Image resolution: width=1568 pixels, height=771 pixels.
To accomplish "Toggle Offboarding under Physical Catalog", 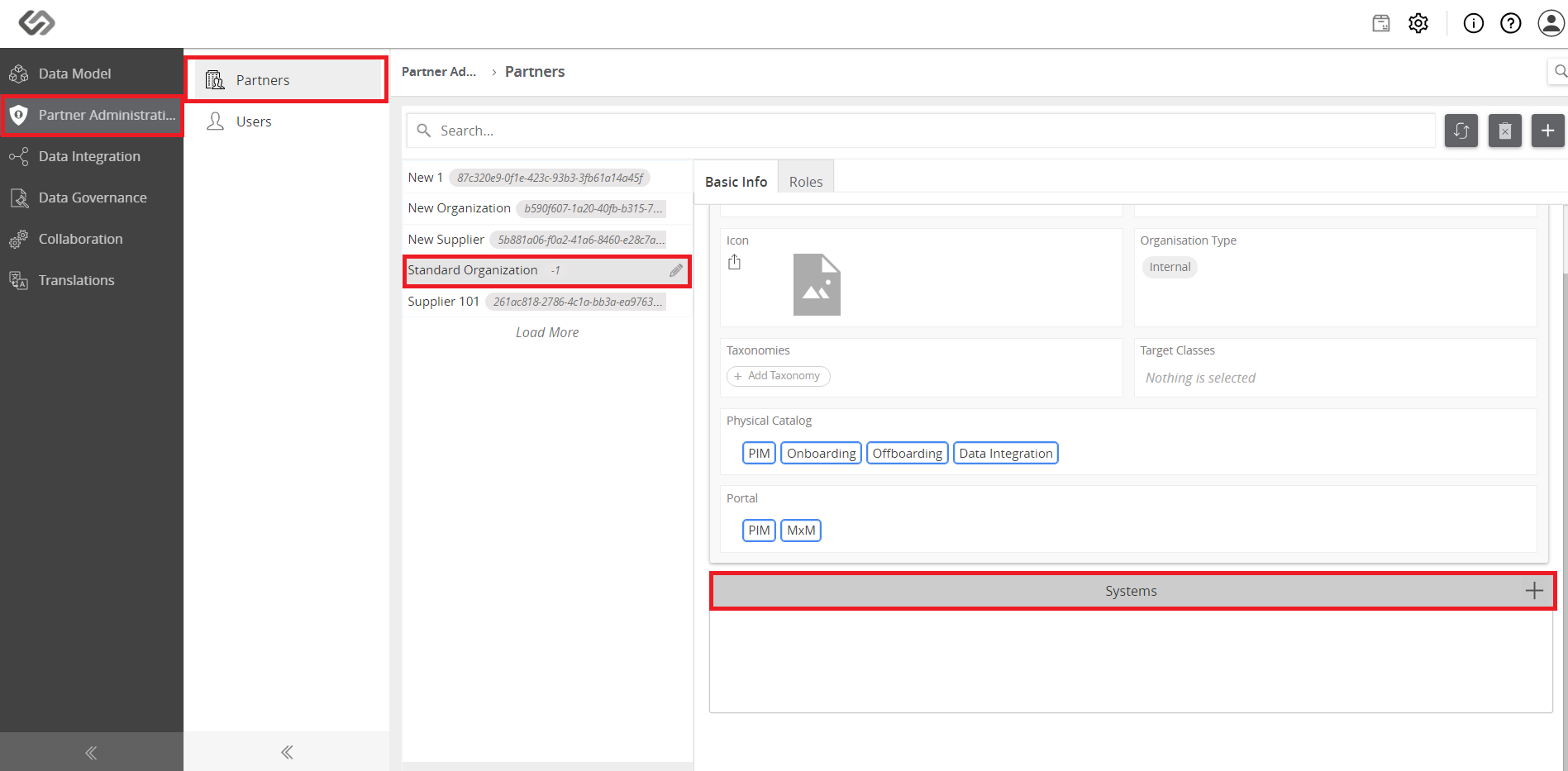I will coord(907,454).
